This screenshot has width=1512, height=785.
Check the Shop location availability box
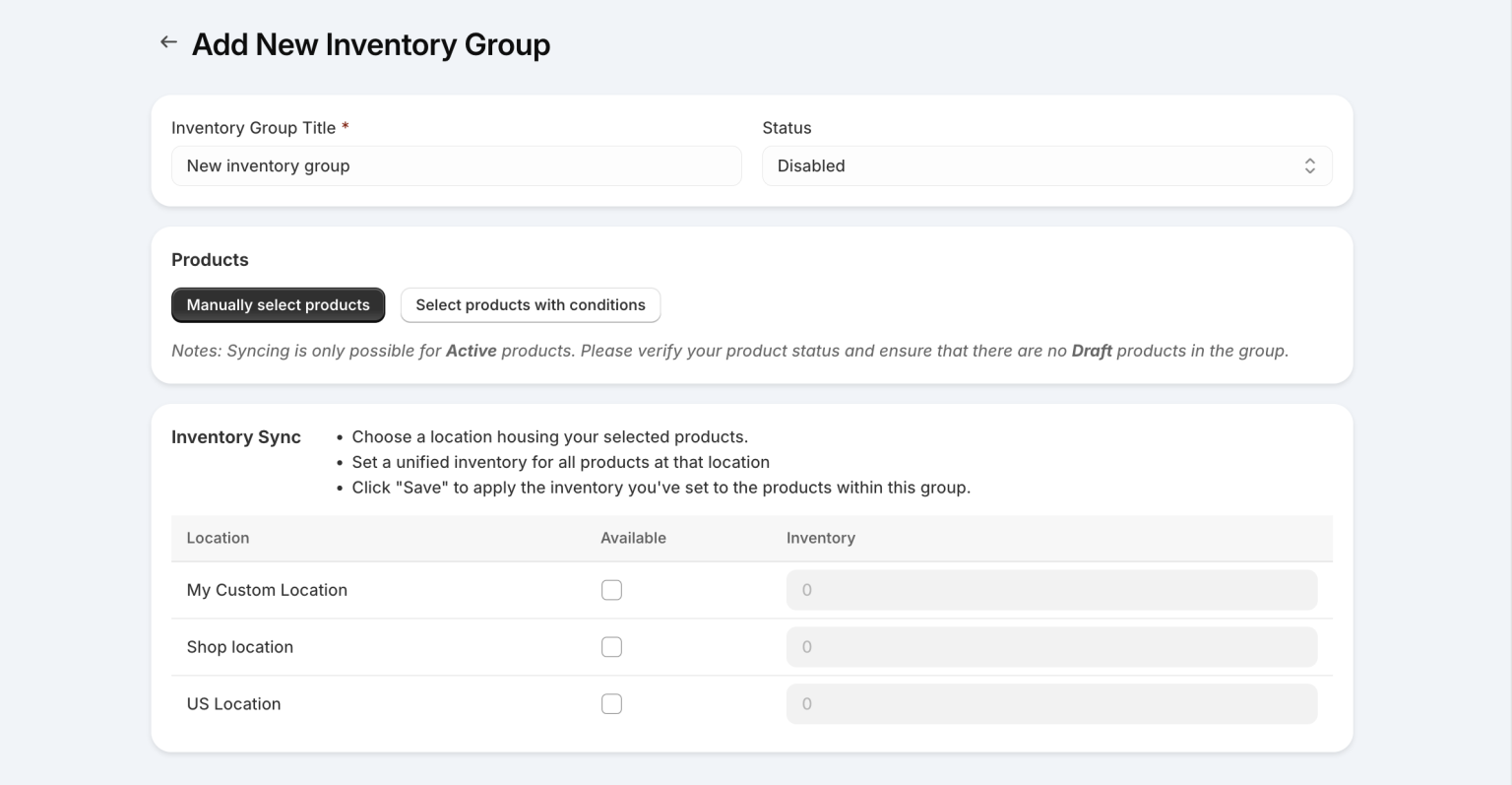[611, 646]
